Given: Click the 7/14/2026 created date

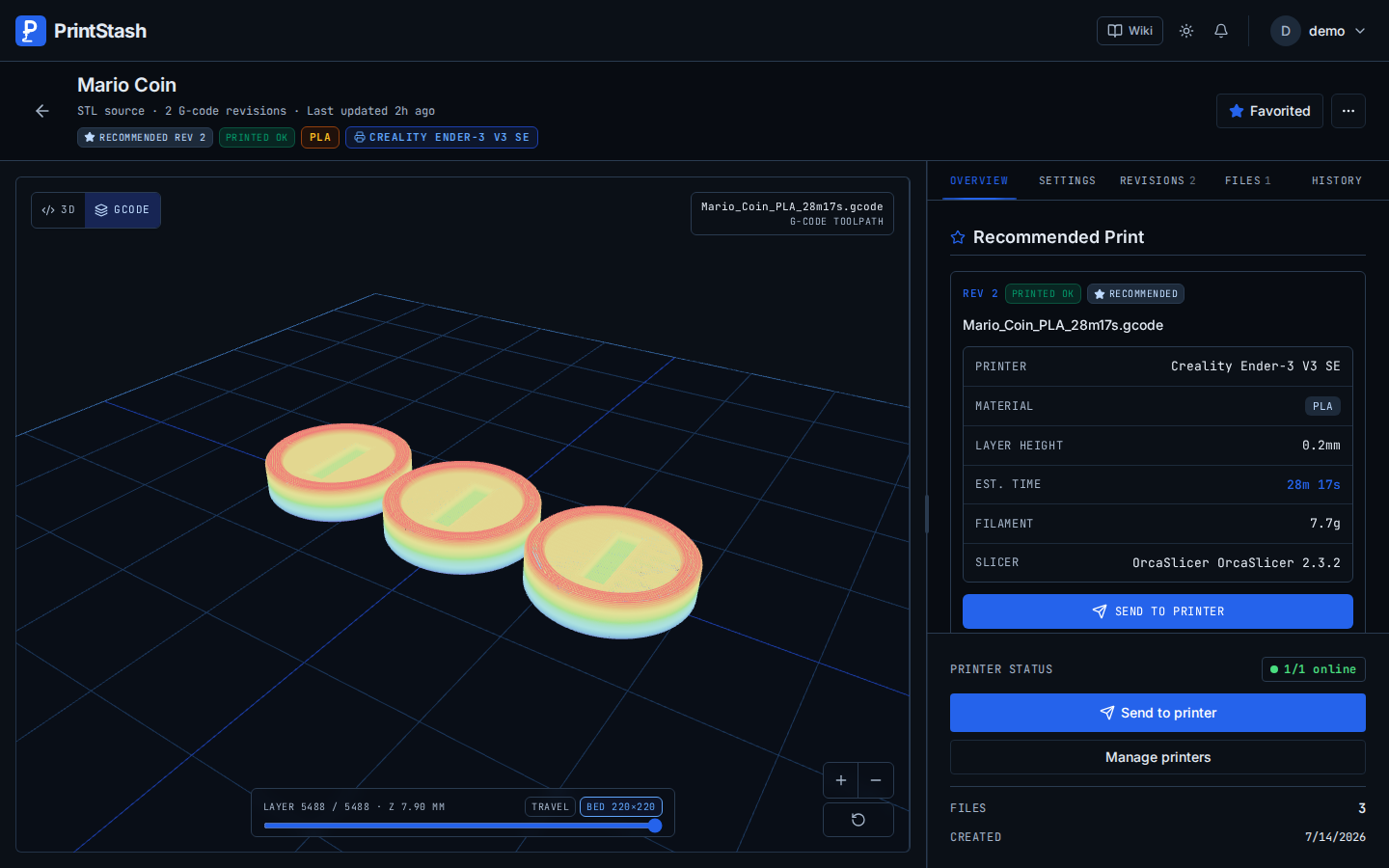Looking at the screenshot, I should pos(1335,837).
